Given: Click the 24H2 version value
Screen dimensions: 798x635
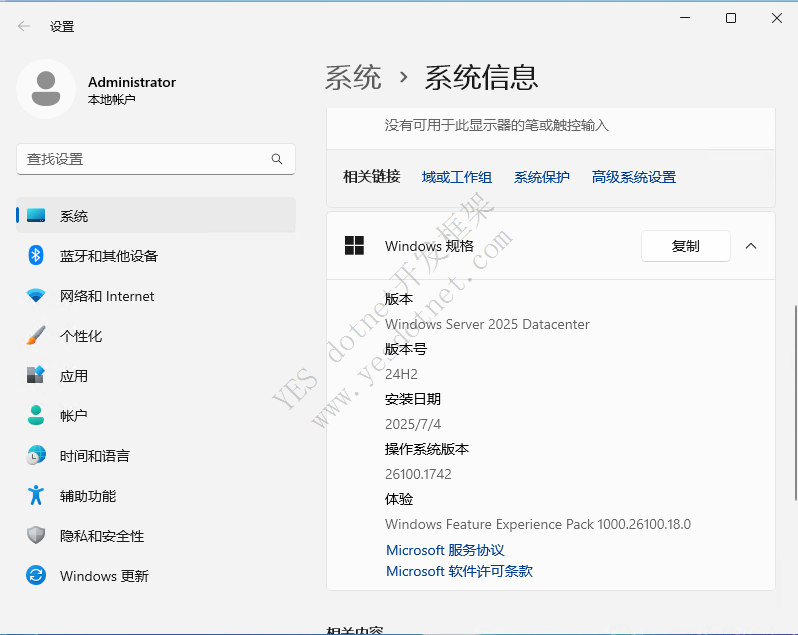Looking at the screenshot, I should [x=401, y=374].
